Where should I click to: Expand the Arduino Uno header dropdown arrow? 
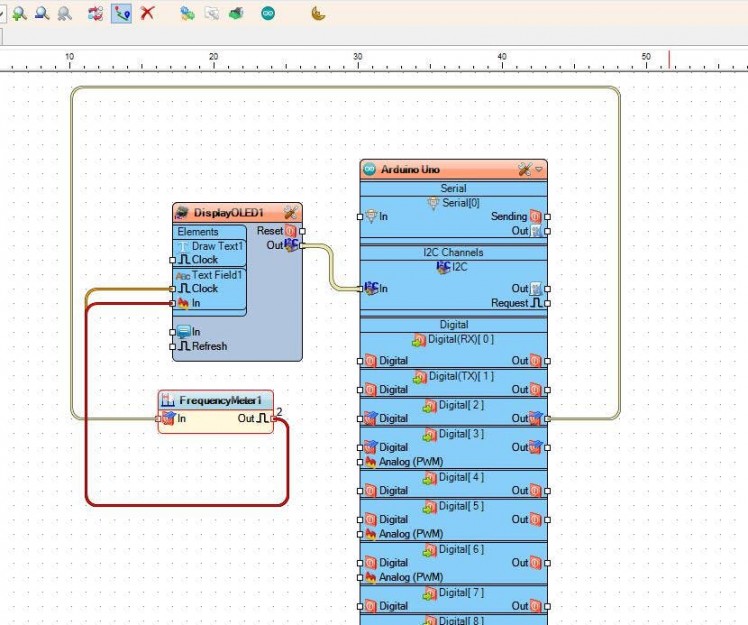pyautogui.click(x=540, y=170)
